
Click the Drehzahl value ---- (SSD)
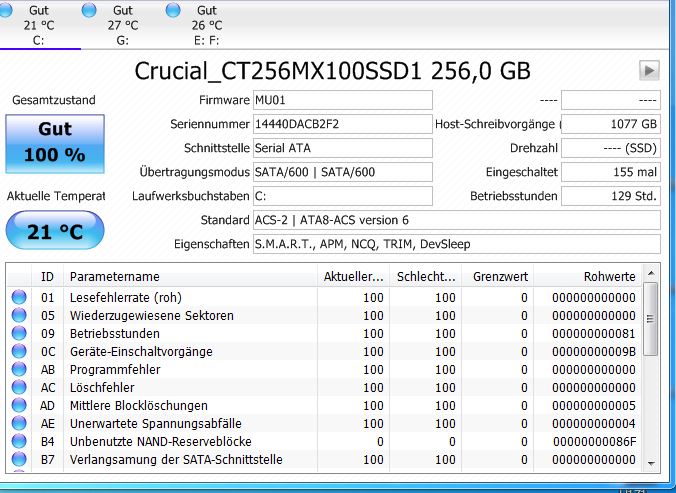pyautogui.click(x=610, y=148)
